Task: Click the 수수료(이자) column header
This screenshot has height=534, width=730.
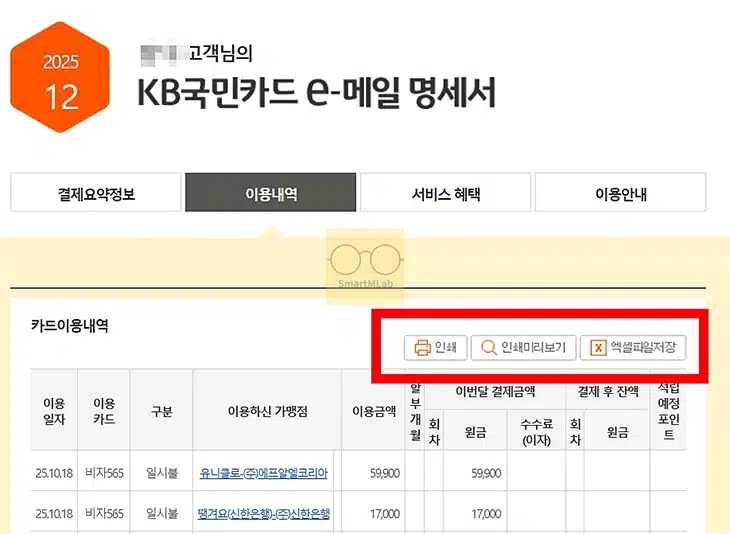Action: [x=536, y=432]
